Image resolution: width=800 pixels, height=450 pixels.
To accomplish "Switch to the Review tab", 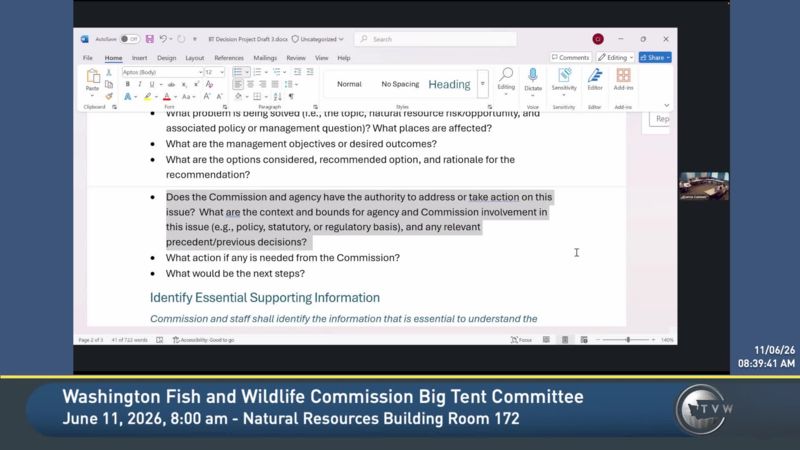I will [x=296, y=58].
